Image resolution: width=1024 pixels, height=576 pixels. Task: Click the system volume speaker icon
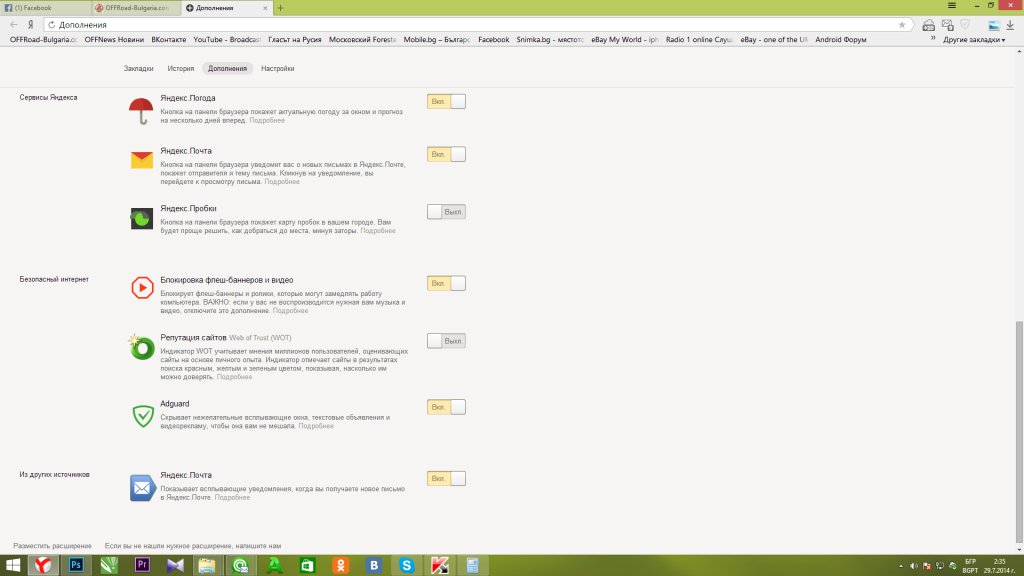(x=914, y=566)
